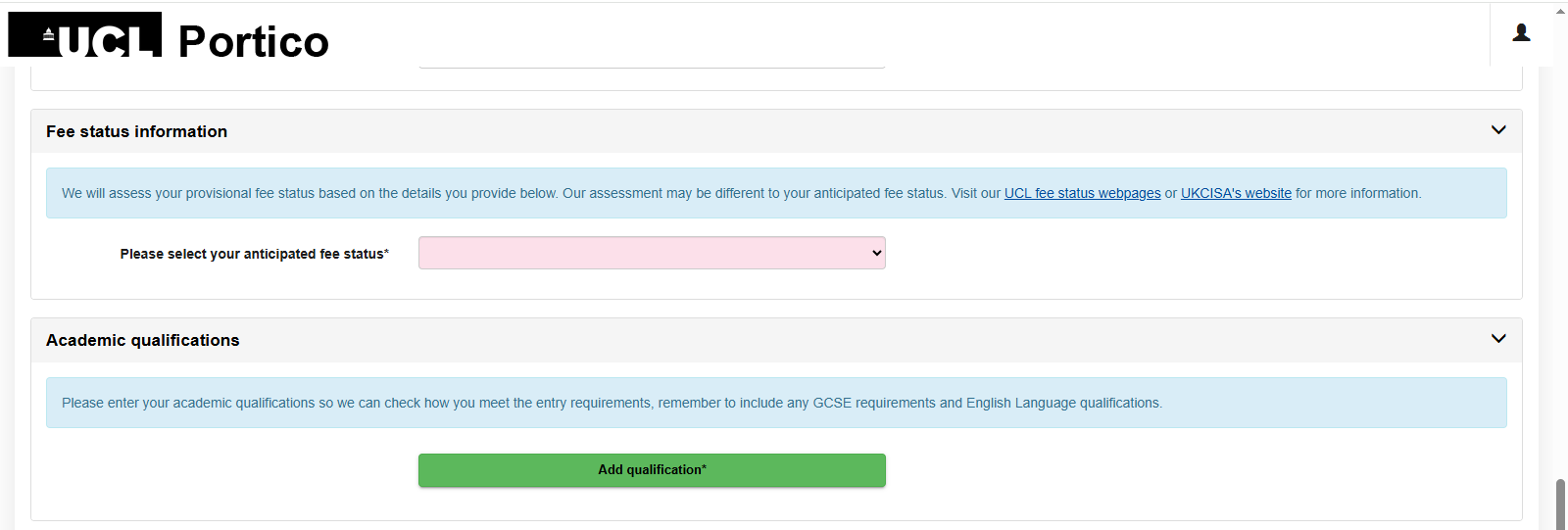
Task: Click the dome emblem in UCL logo
Action: [48, 35]
